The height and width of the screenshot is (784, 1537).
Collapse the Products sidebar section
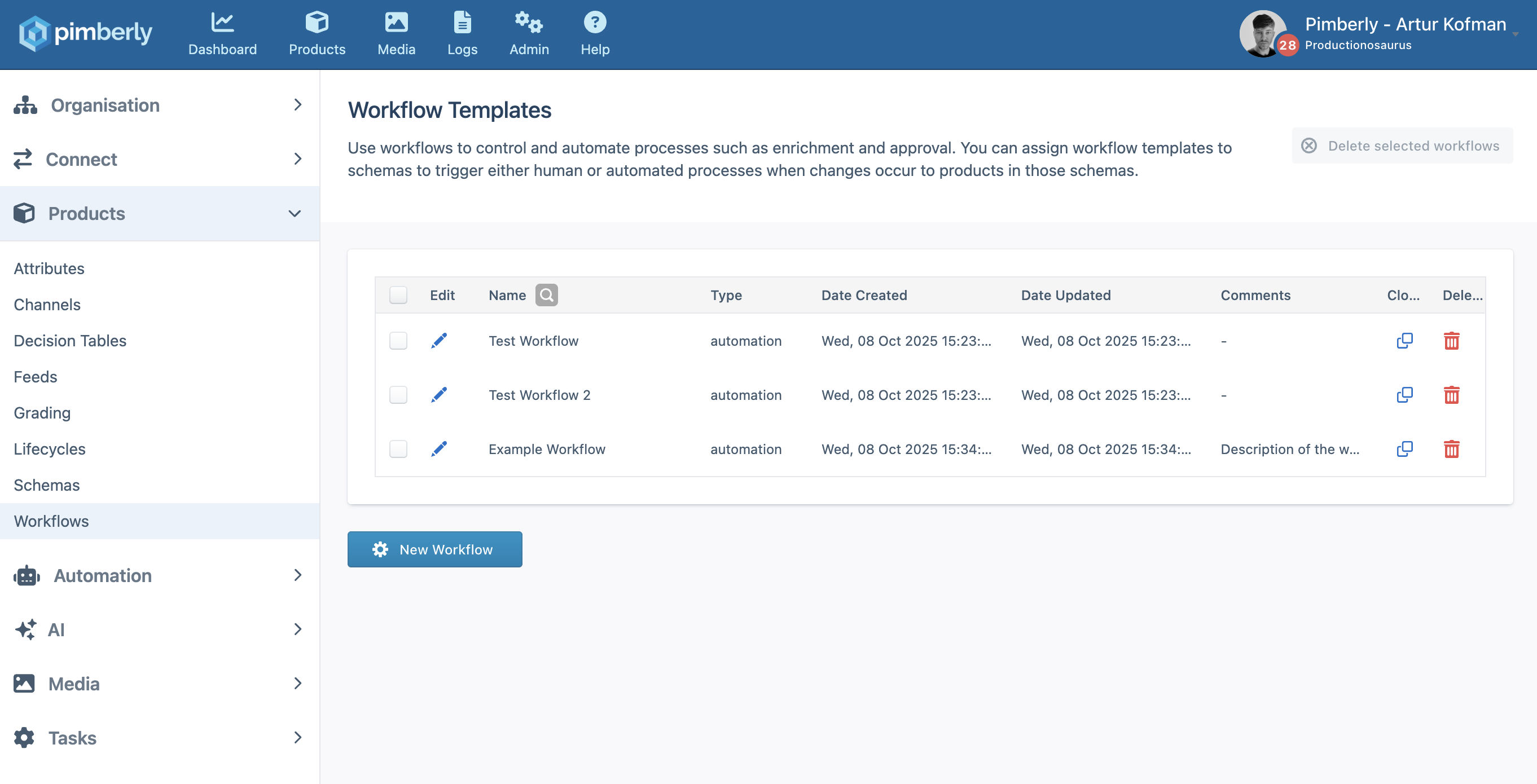pos(159,214)
